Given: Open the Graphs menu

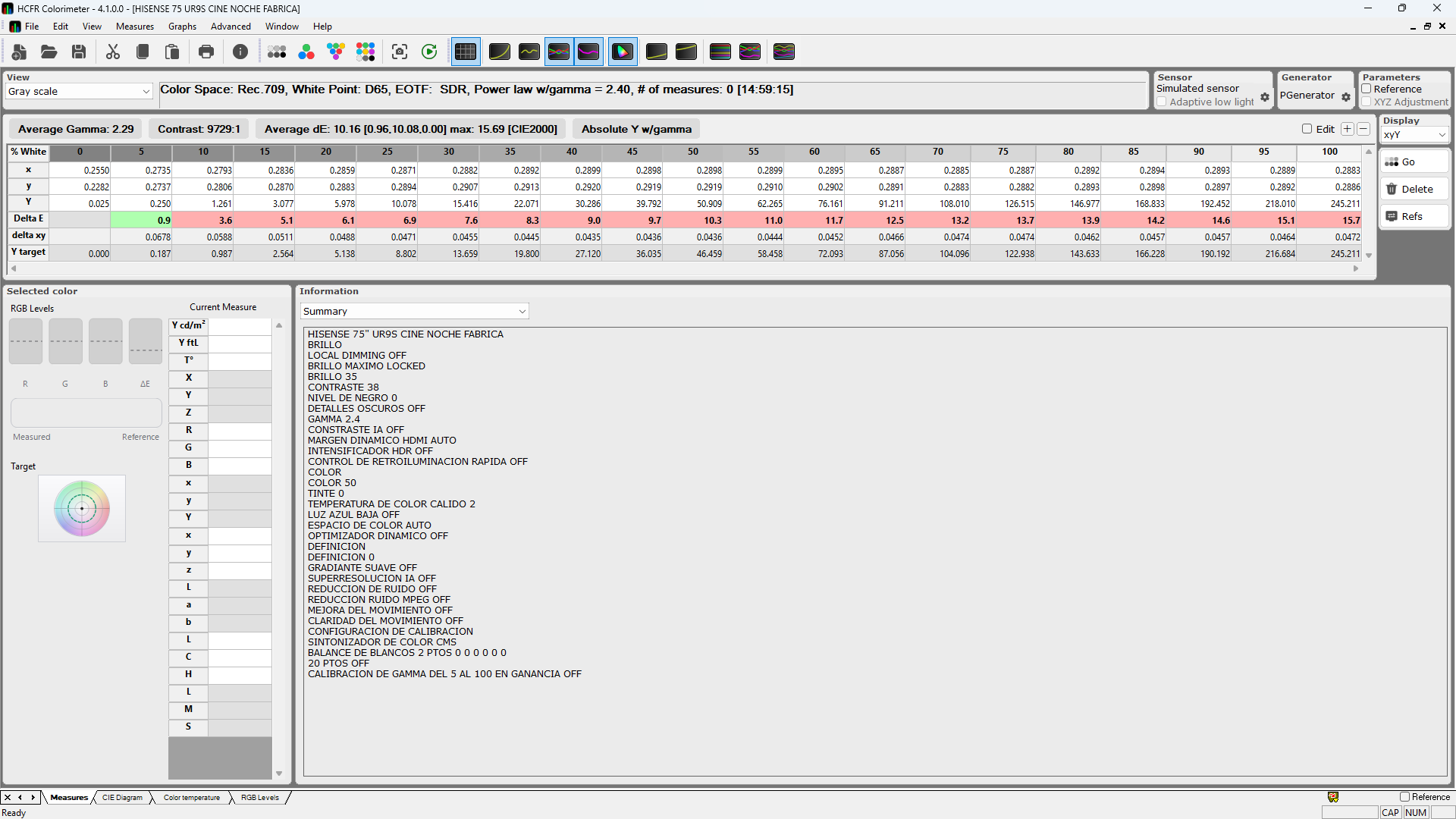Looking at the screenshot, I should 182,27.
